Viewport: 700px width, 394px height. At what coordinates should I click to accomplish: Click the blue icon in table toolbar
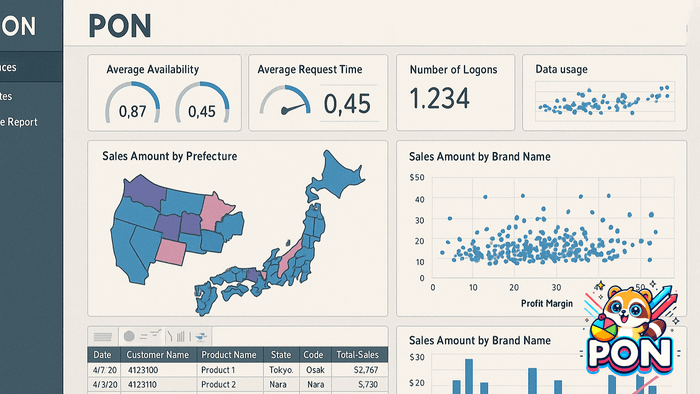coord(201,336)
